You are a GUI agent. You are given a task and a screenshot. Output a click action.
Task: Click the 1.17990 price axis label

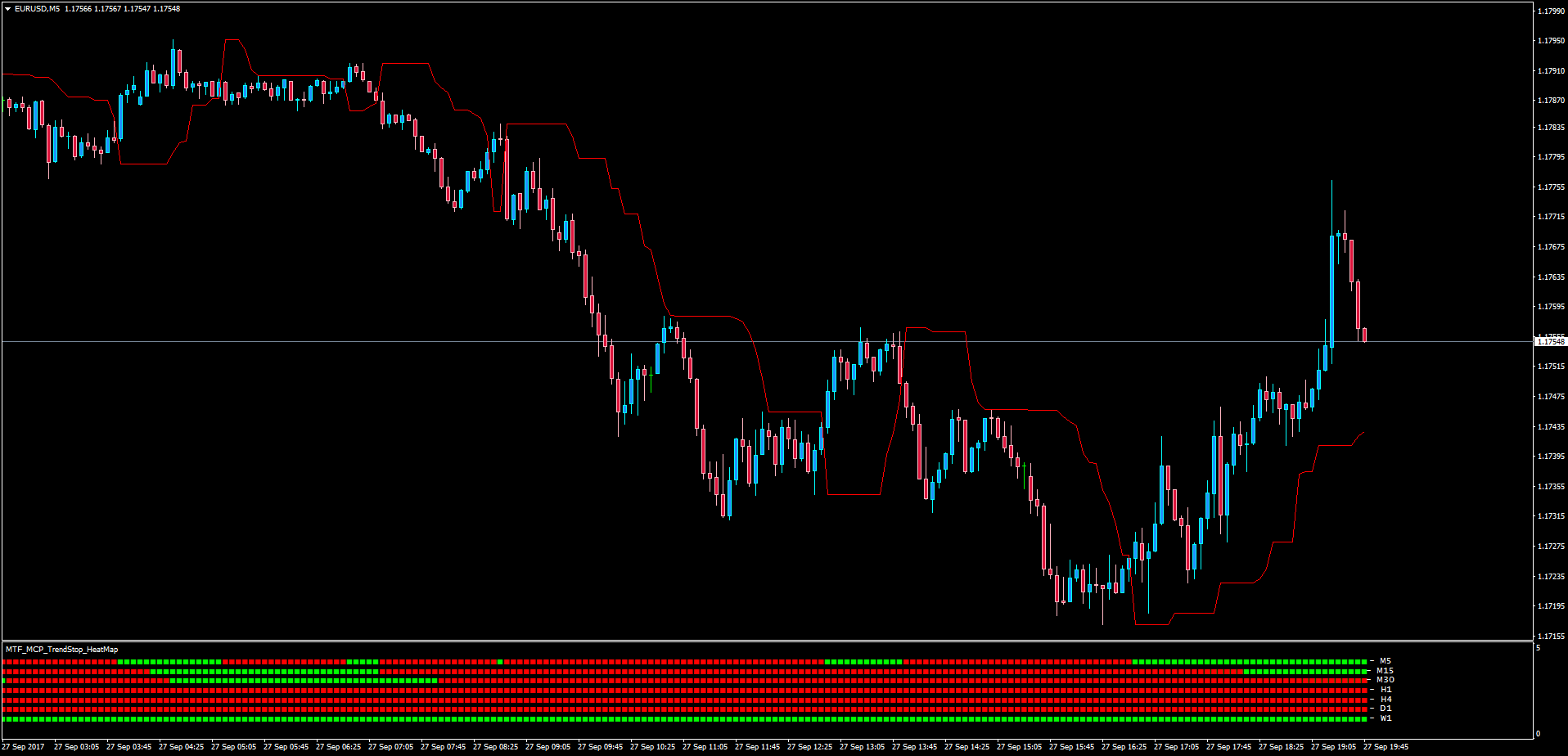(x=1551, y=11)
